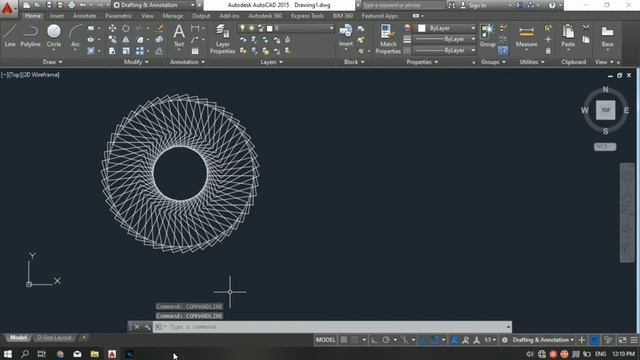Choose the Move tool in Modify
Image resolution: width=640 pixels, height=360 pixels.
[x=112, y=28]
